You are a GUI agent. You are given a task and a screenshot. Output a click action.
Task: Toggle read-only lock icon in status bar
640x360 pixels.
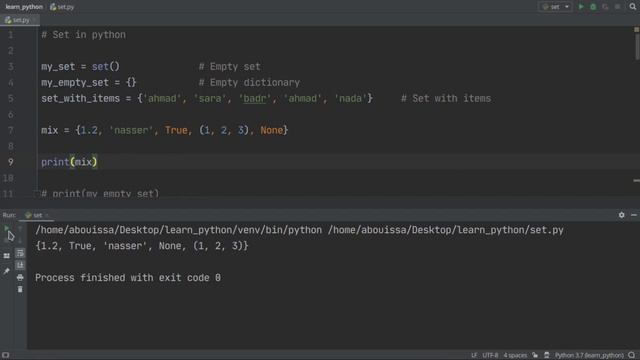pos(535,355)
